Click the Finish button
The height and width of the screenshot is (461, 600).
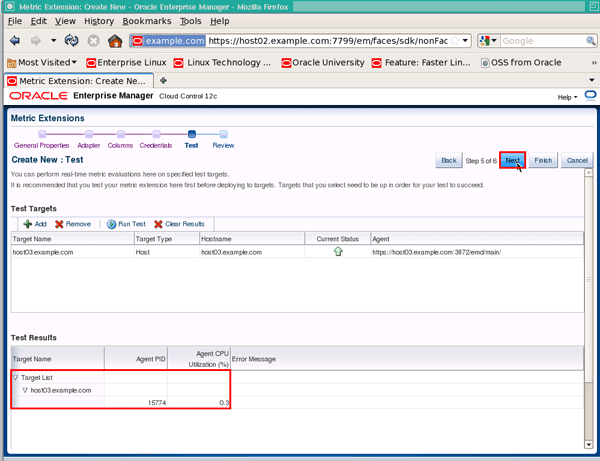(543, 160)
